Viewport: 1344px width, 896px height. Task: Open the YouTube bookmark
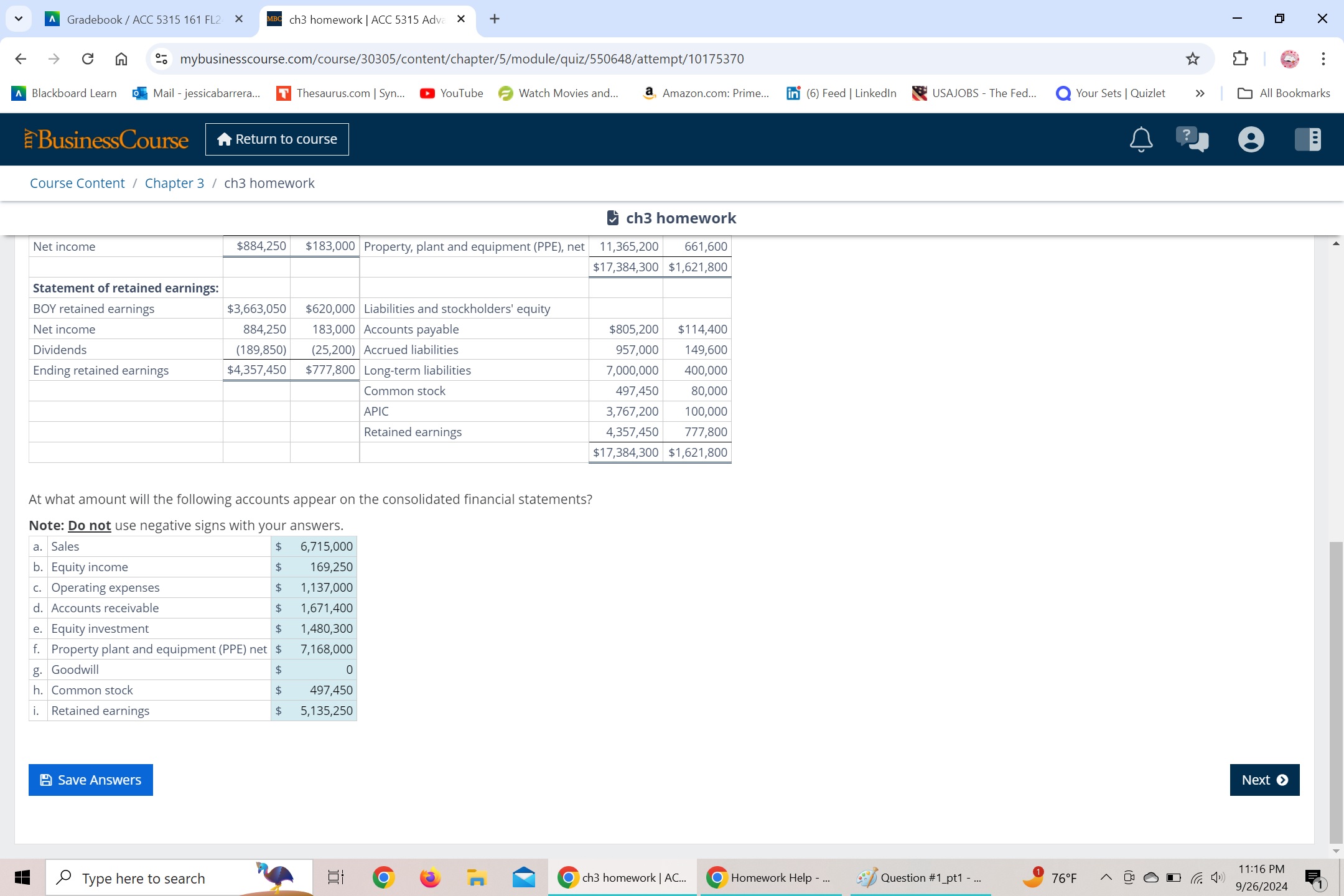point(452,93)
